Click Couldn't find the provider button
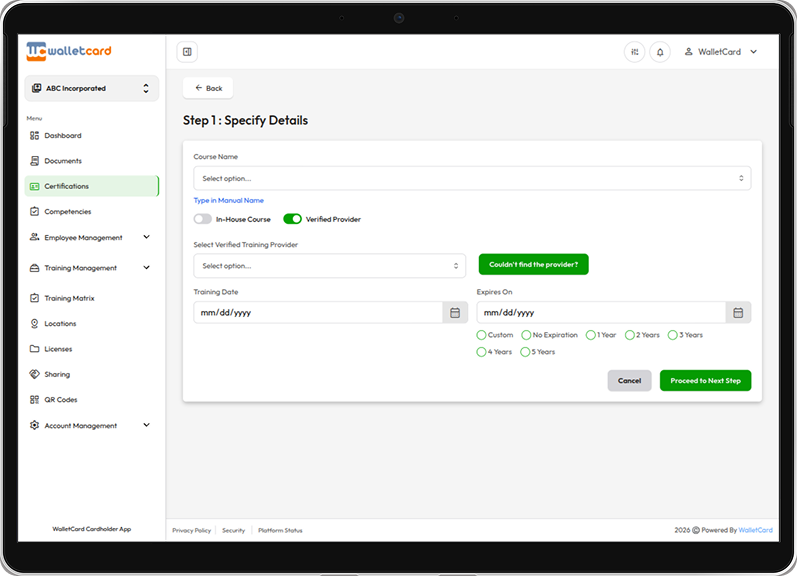This screenshot has height=576, width=797. (533, 264)
